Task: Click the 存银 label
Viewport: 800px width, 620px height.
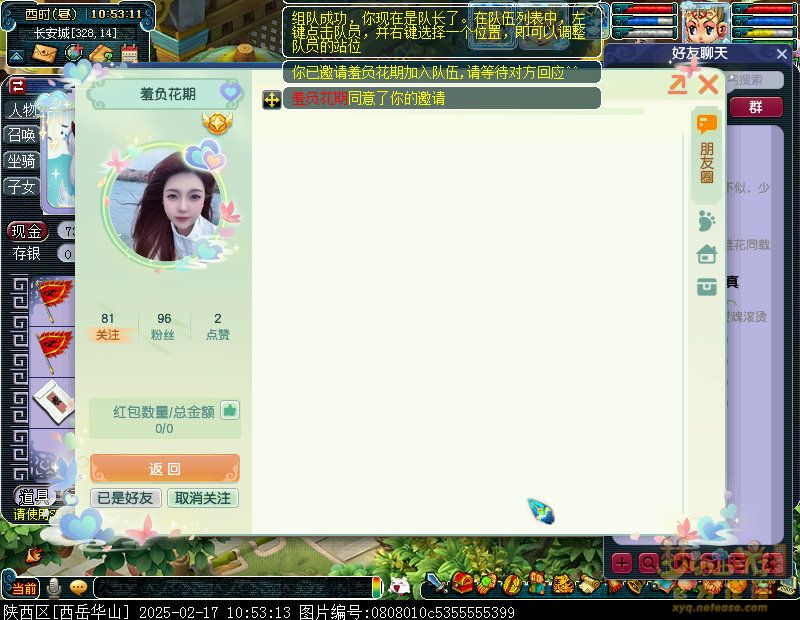Action: pyautogui.click(x=27, y=254)
